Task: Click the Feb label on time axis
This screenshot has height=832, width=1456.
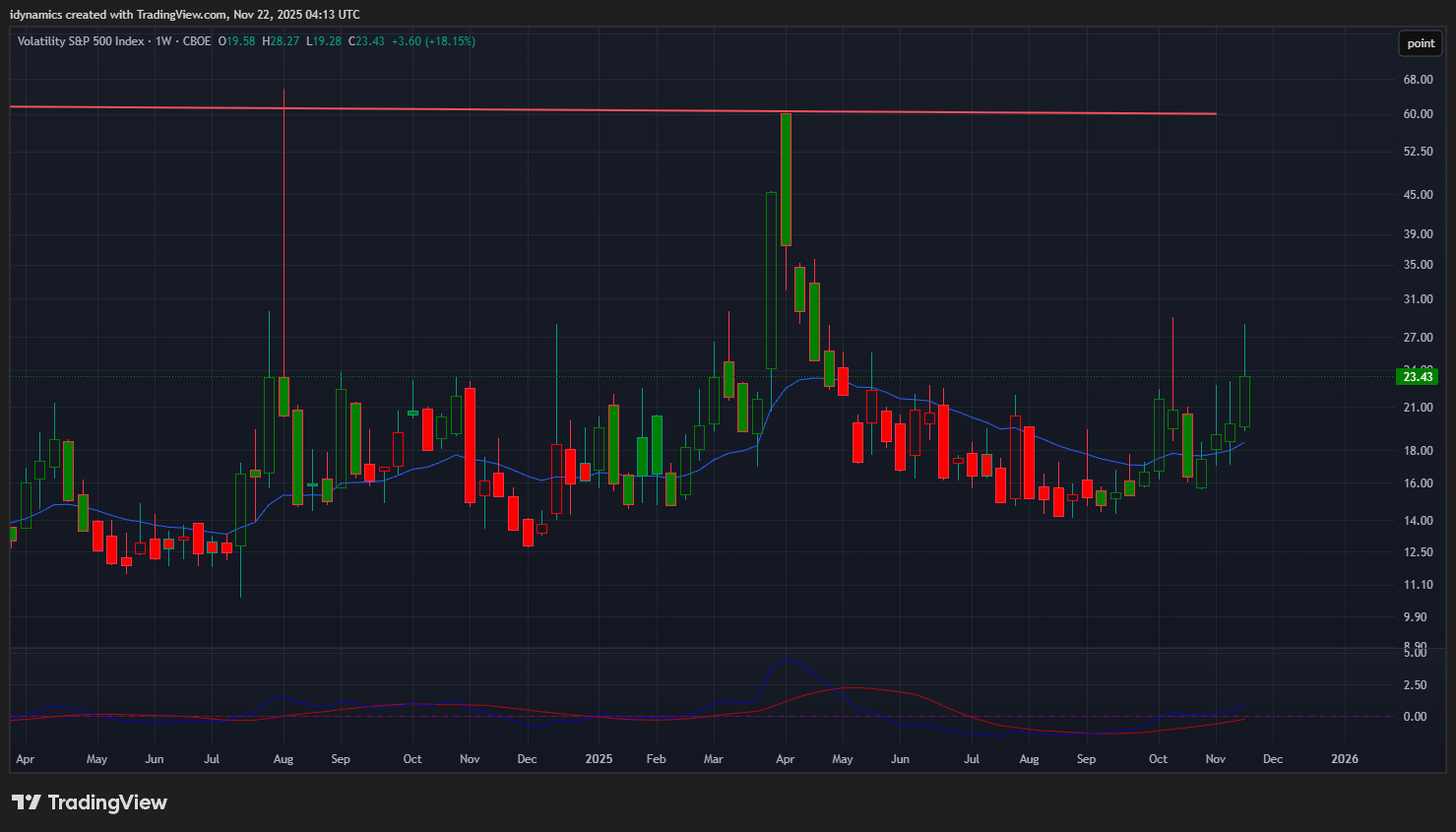Action: coord(656,759)
